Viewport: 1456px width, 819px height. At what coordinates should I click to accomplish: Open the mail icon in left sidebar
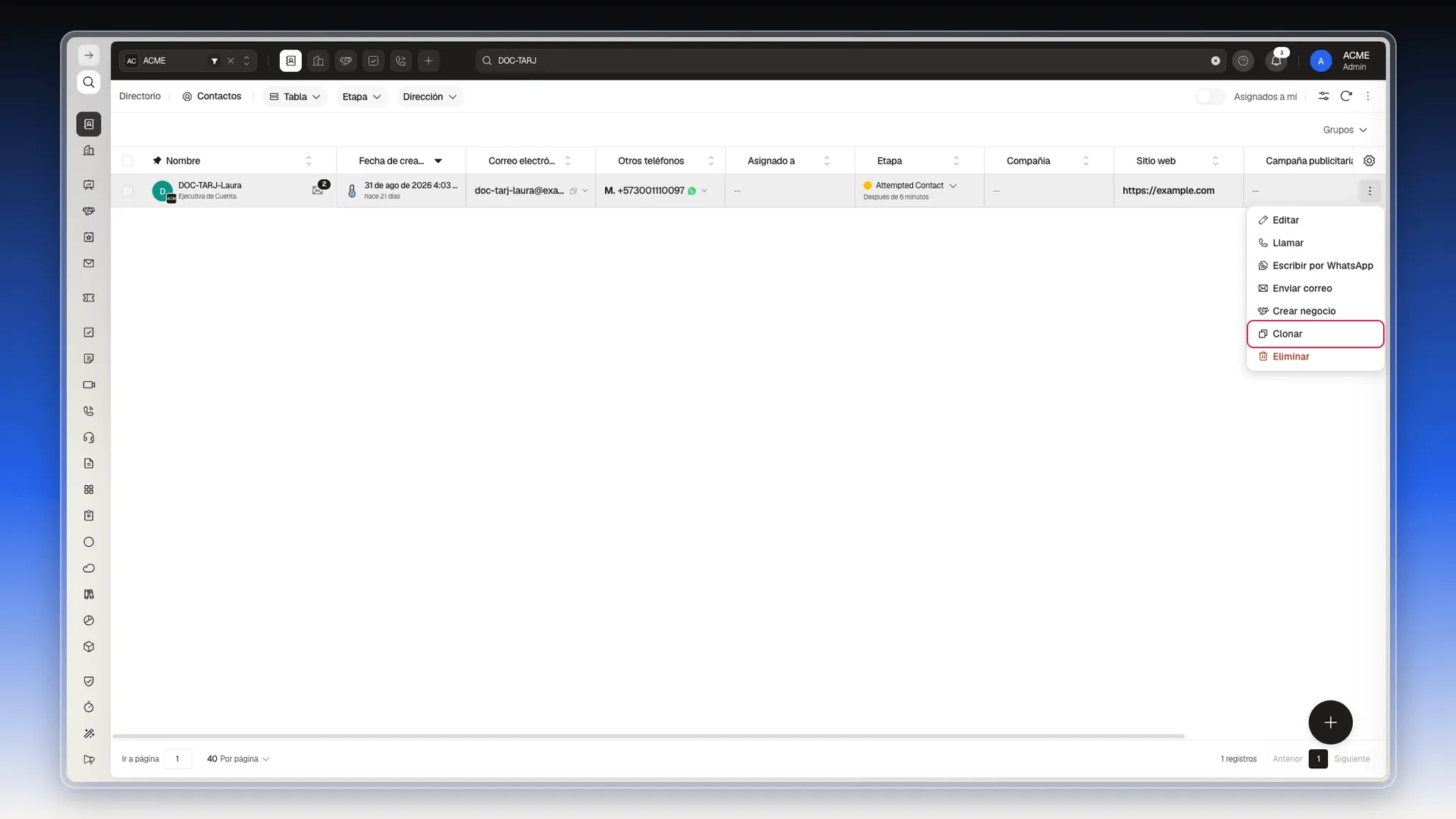point(89,264)
